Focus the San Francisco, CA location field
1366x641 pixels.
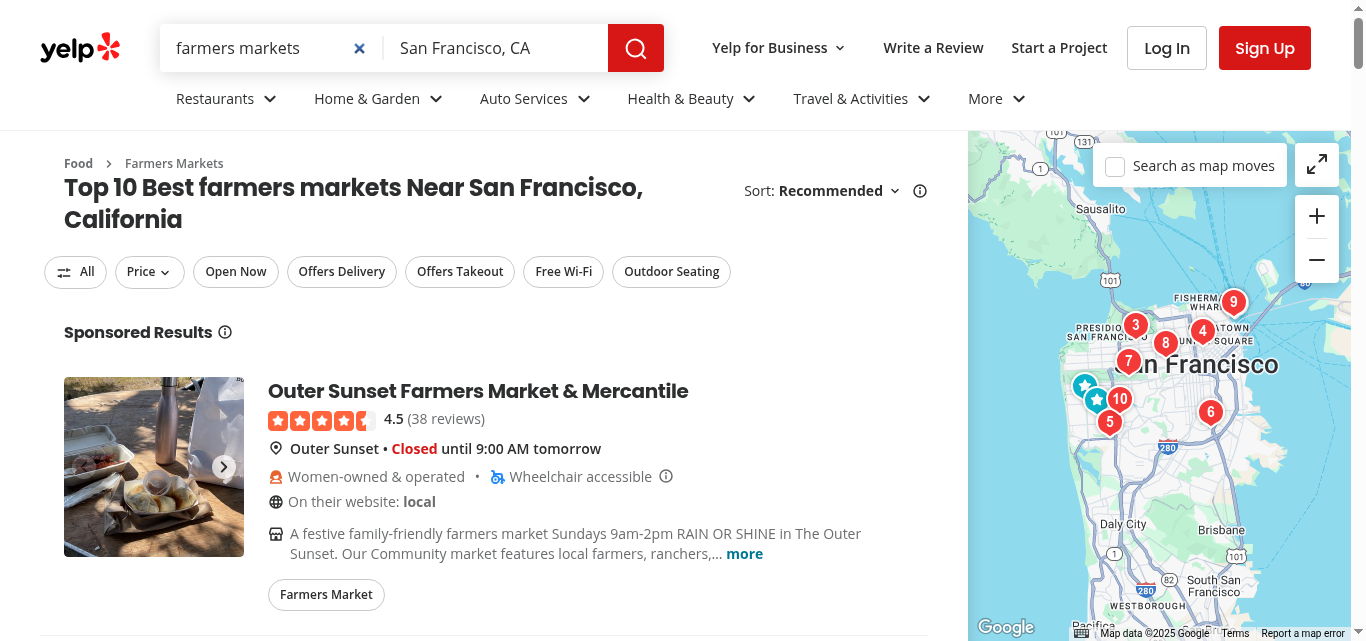click(496, 48)
